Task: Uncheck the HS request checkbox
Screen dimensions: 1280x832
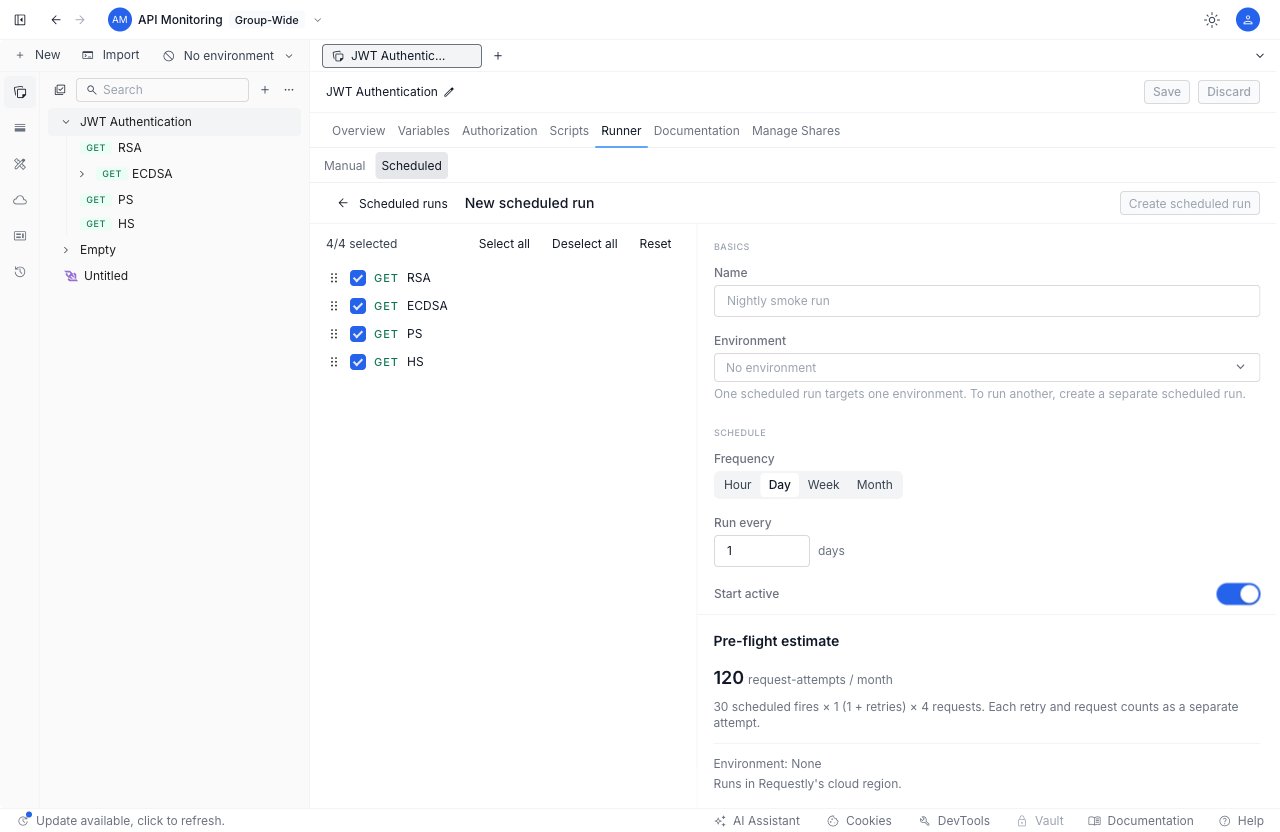Action: click(x=358, y=362)
